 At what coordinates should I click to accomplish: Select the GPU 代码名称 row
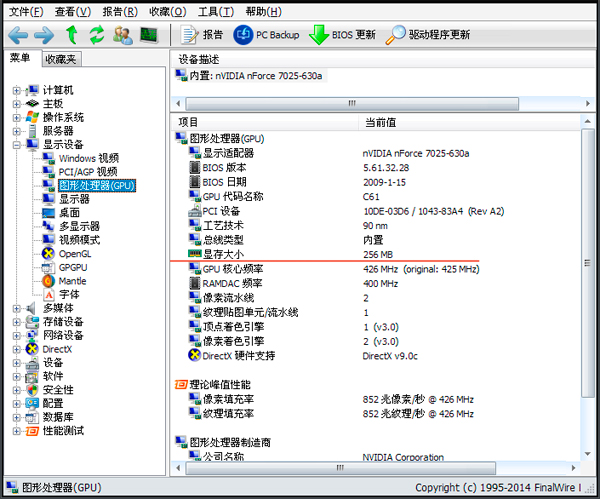[x=375, y=197]
